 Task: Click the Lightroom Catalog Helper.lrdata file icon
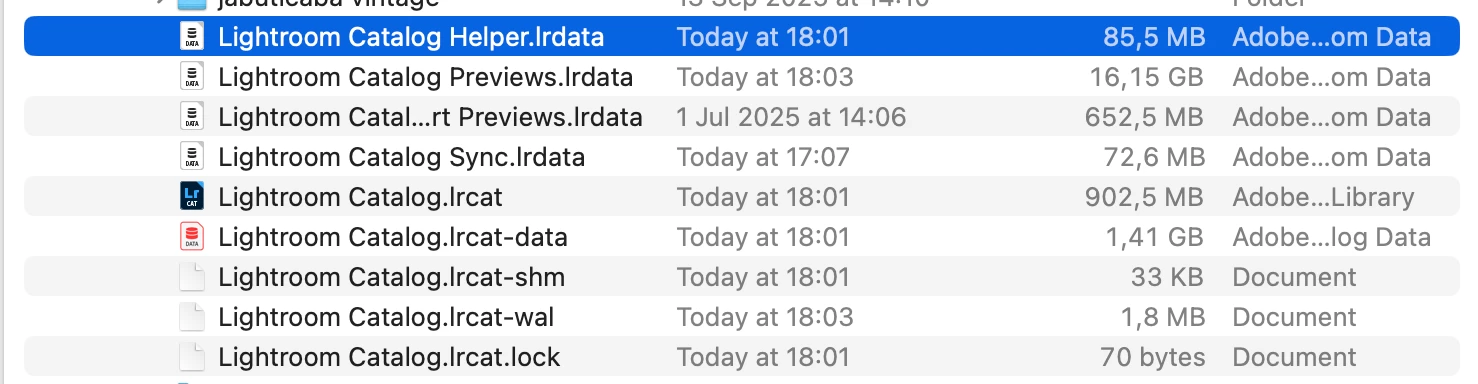(x=192, y=37)
